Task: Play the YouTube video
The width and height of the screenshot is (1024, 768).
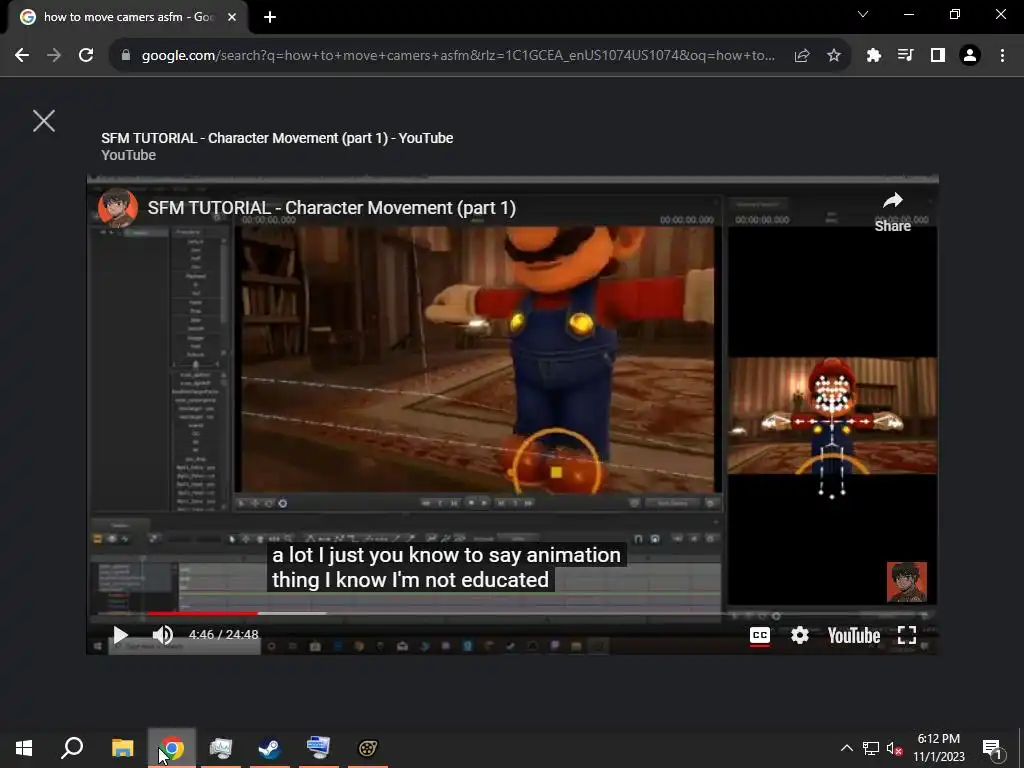Action: point(120,635)
